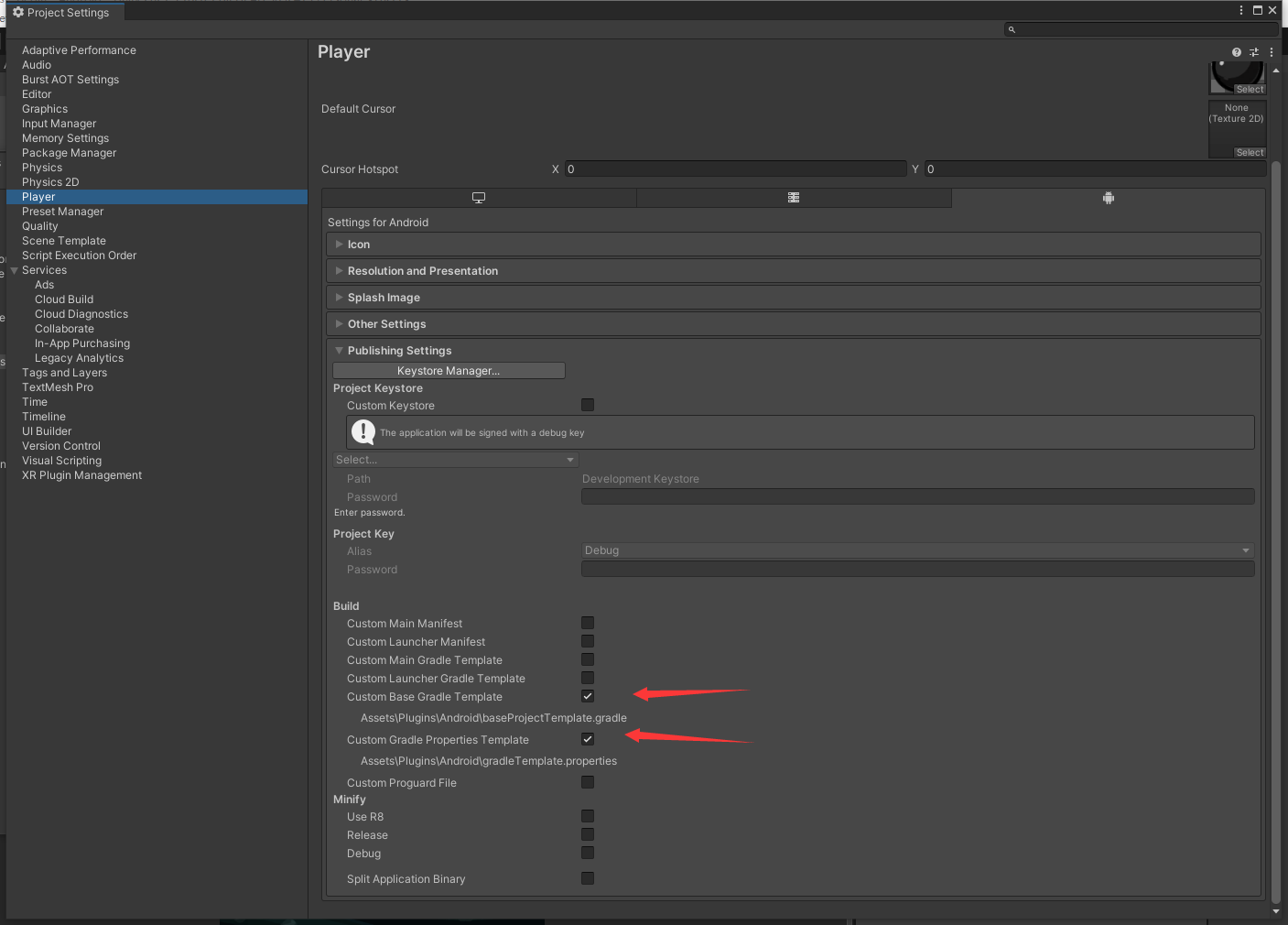
Task: Toggle Minify Debug checkbox
Action: [588, 853]
